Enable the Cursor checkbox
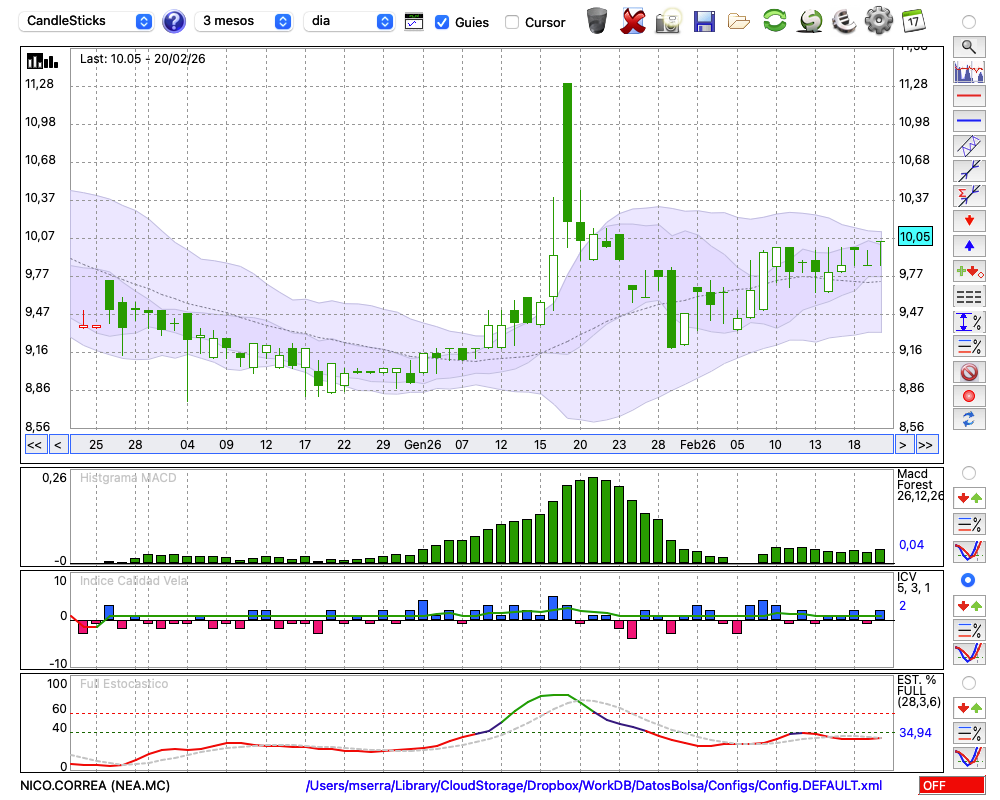 point(512,22)
